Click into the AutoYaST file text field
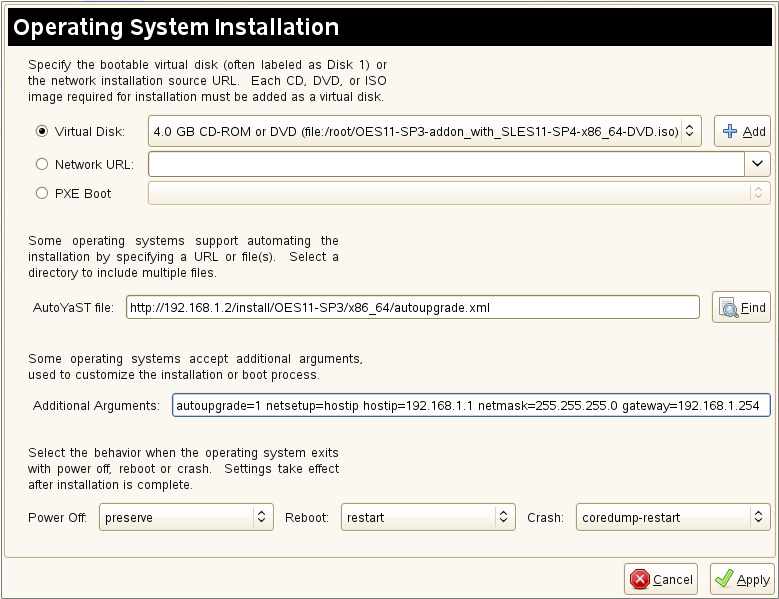779x599 pixels. (x=412, y=308)
